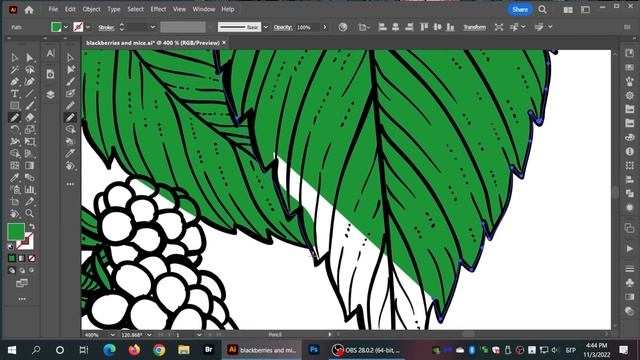This screenshot has width=640, height=360.
Task: Click the opacity 100% input field
Action: pos(308,27)
